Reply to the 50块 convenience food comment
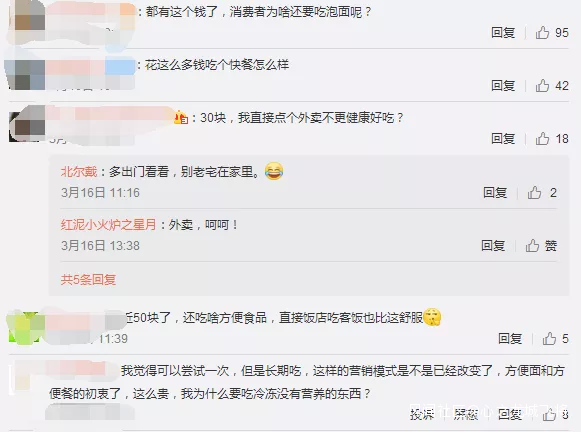This screenshot has height=432, width=581. [510, 338]
